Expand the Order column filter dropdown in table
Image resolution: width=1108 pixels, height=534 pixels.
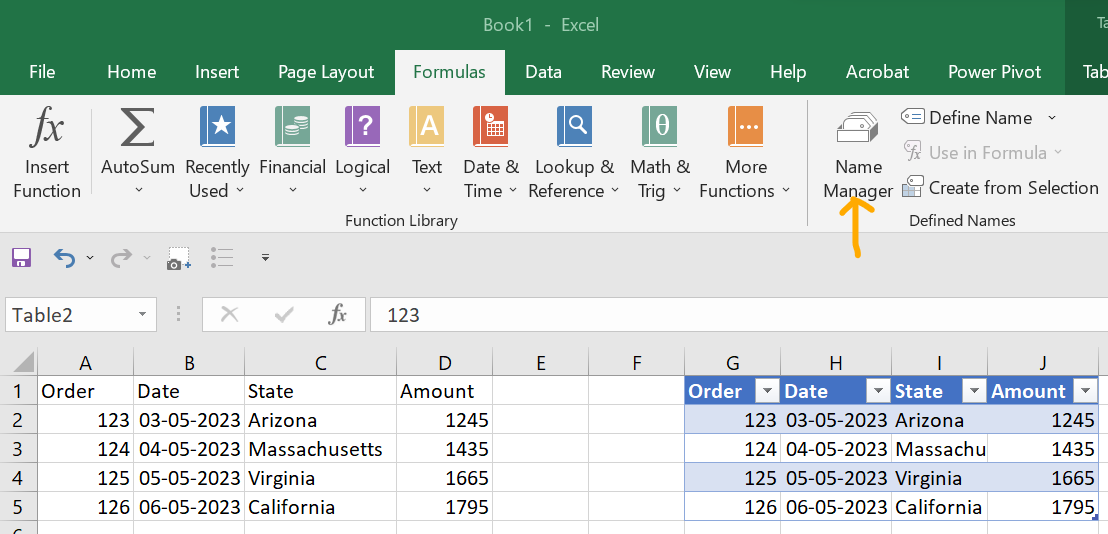[x=767, y=392]
